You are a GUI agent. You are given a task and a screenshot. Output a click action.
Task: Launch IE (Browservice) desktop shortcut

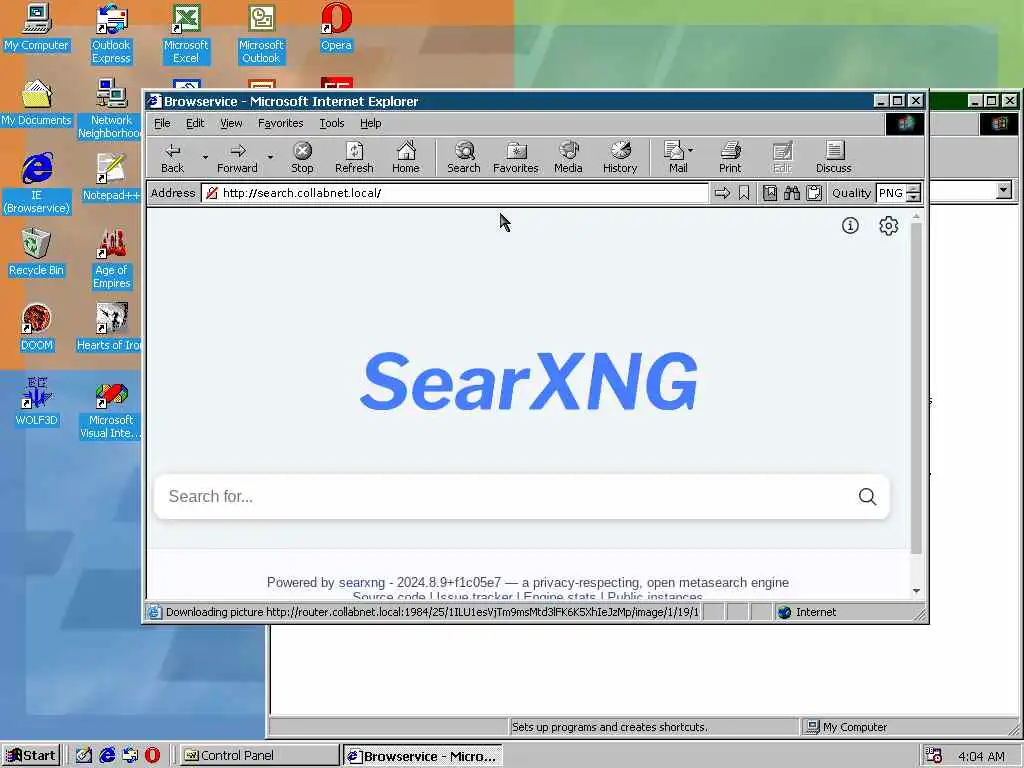pos(37,184)
